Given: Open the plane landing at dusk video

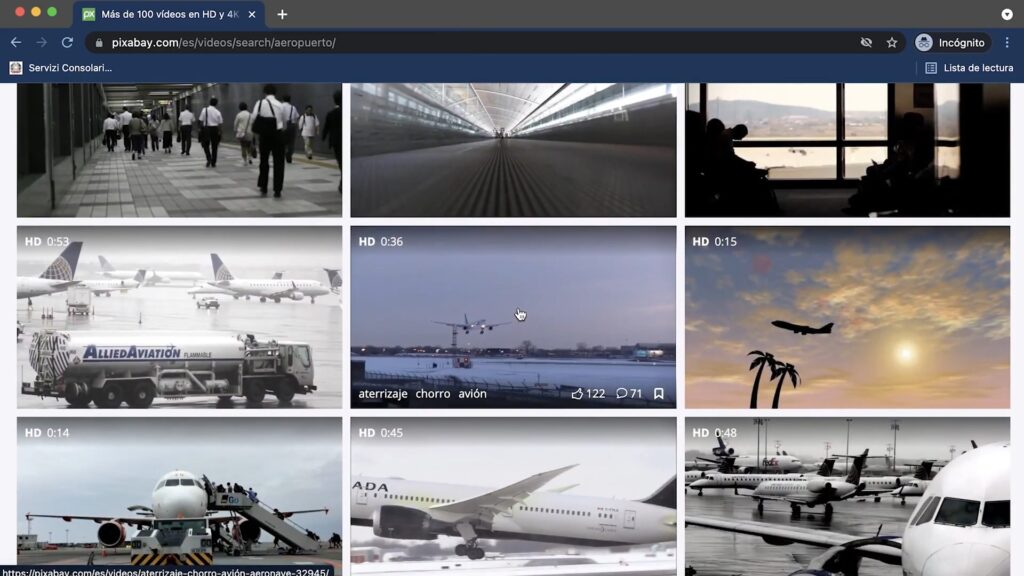Looking at the screenshot, I should (x=513, y=317).
